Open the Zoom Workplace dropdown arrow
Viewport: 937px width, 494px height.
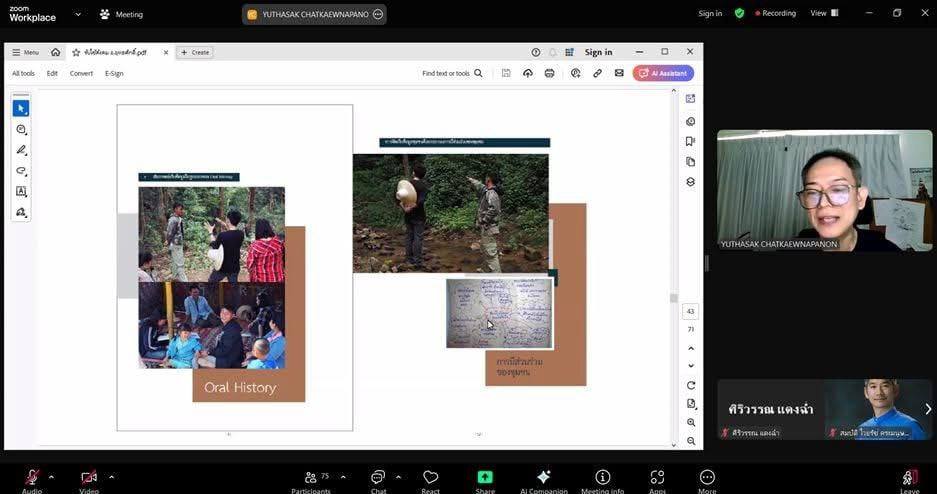click(78, 15)
